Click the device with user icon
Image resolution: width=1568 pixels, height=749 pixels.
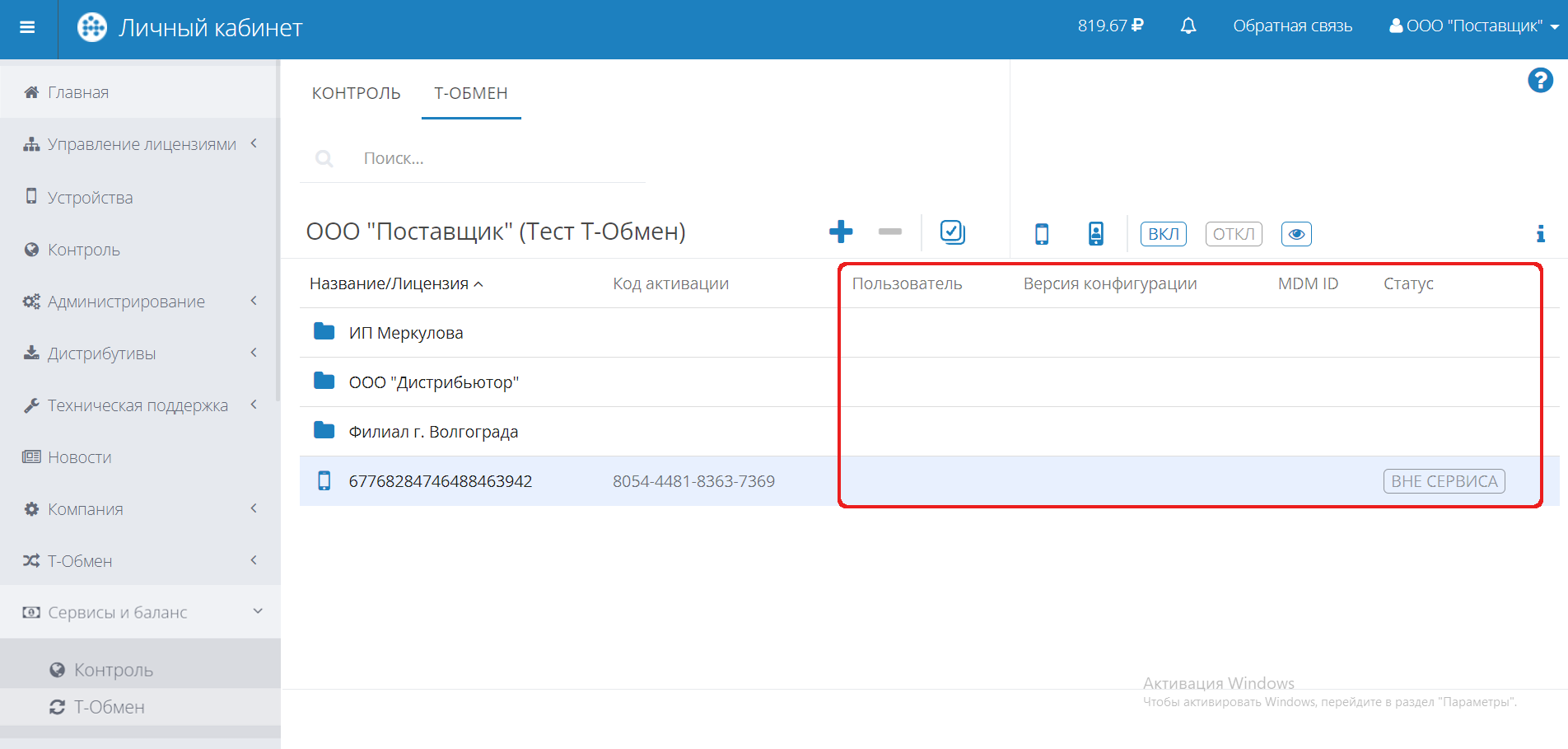tap(1095, 234)
